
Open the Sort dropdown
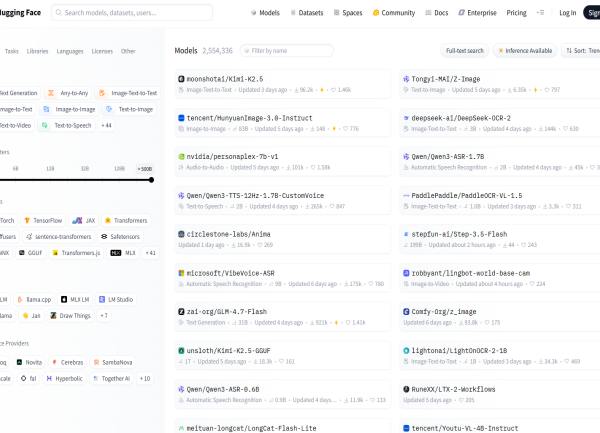pos(581,50)
